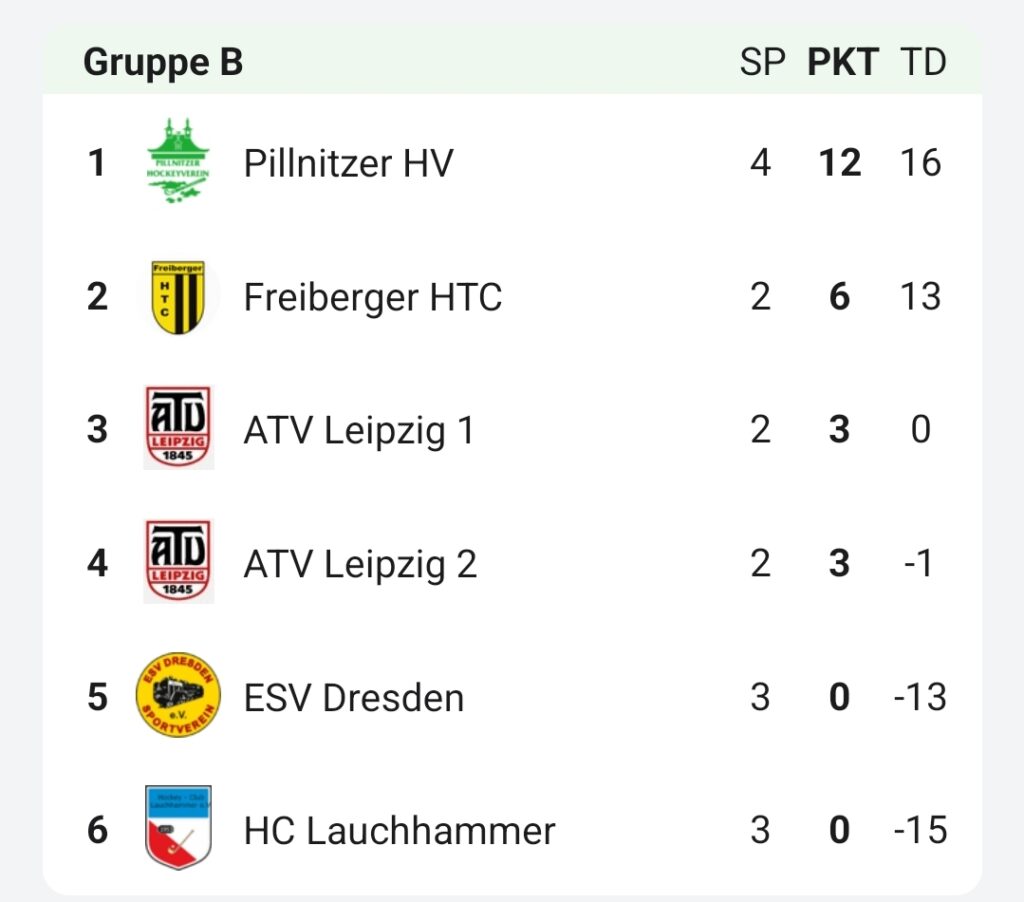Tap the HC Lauchhammer shield logo
This screenshot has width=1024, height=902.
coord(178,828)
